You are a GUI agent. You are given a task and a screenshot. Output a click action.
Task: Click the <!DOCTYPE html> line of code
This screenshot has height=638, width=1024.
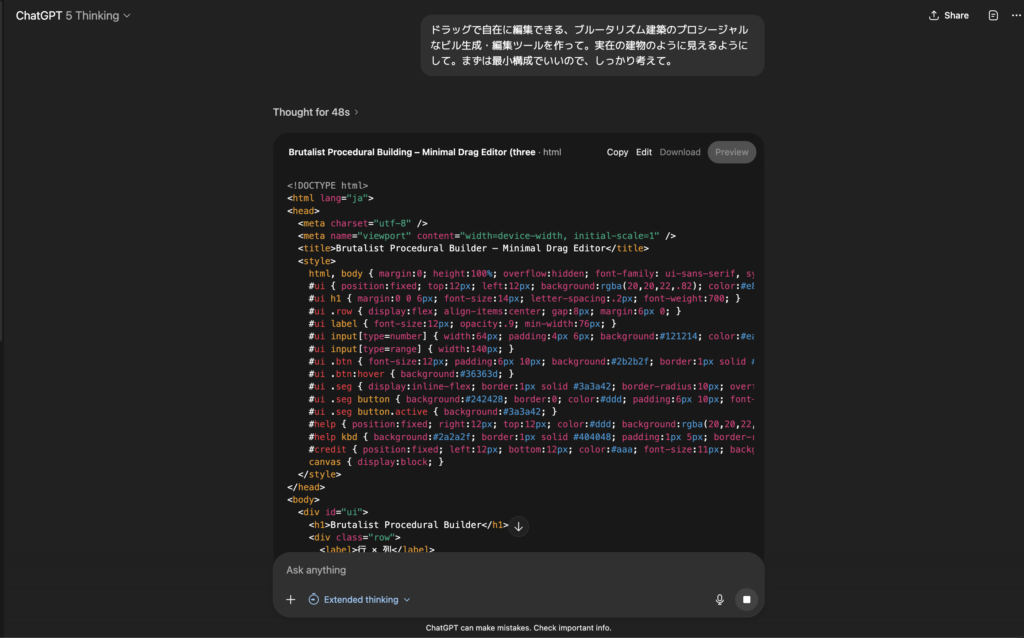click(328, 185)
